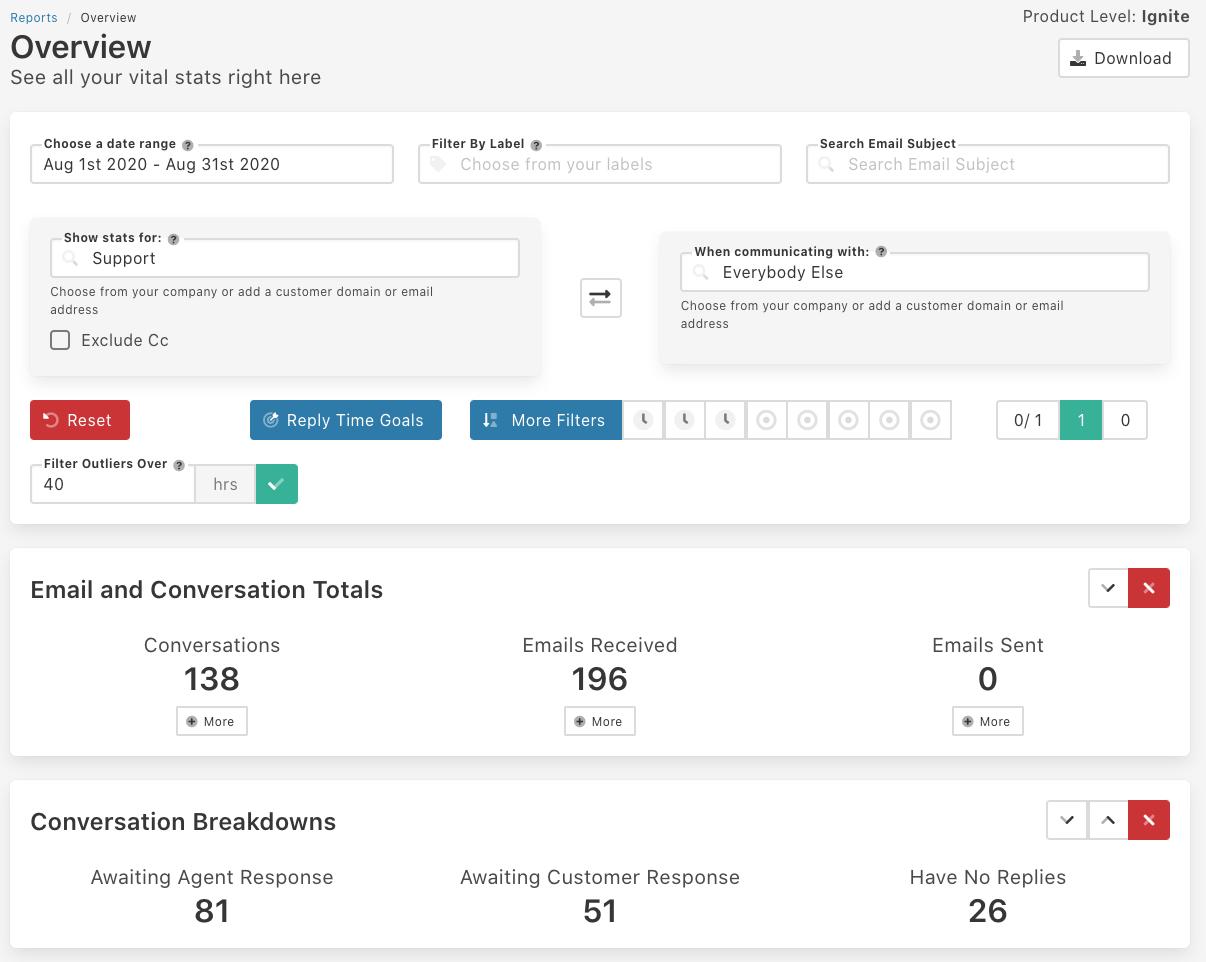Select the last target filter icon
1206x962 pixels.
click(x=930, y=420)
